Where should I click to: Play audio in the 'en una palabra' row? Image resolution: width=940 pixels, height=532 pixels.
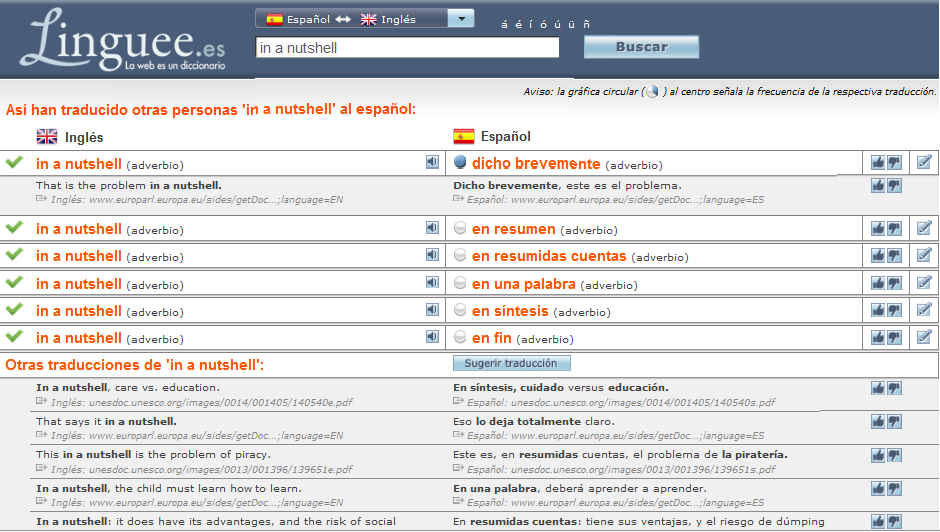pos(432,282)
